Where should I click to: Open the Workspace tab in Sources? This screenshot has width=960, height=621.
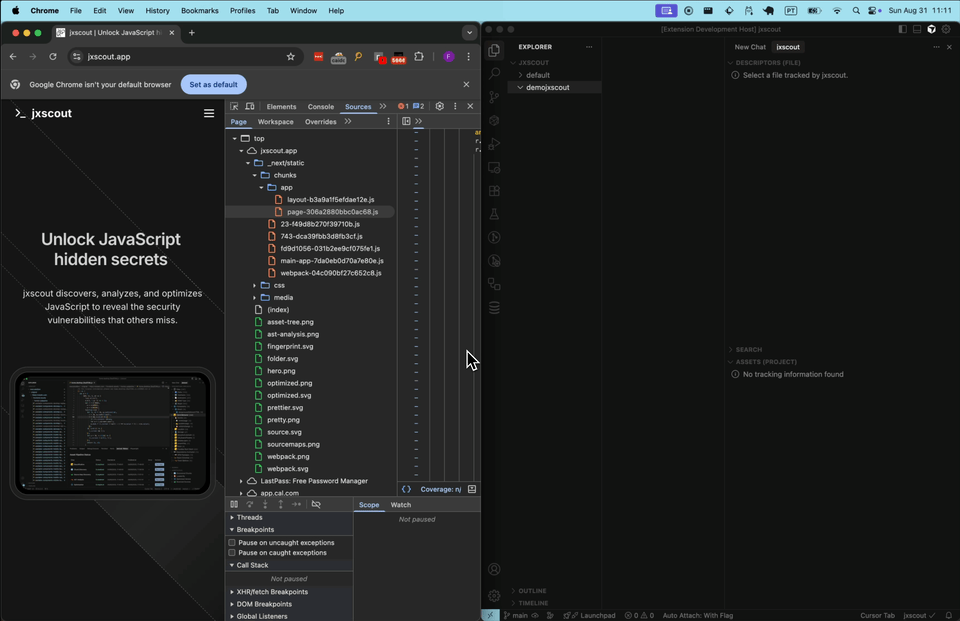(276, 122)
